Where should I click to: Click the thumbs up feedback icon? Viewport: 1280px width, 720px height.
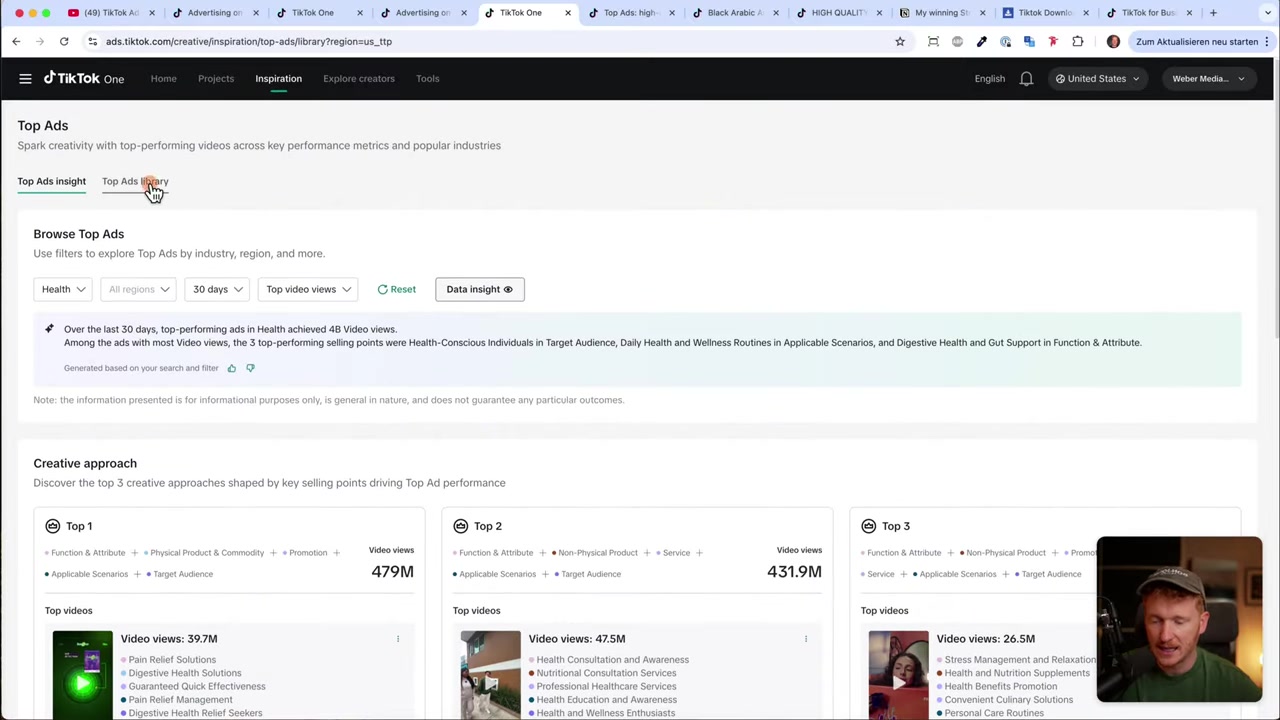pos(231,368)
